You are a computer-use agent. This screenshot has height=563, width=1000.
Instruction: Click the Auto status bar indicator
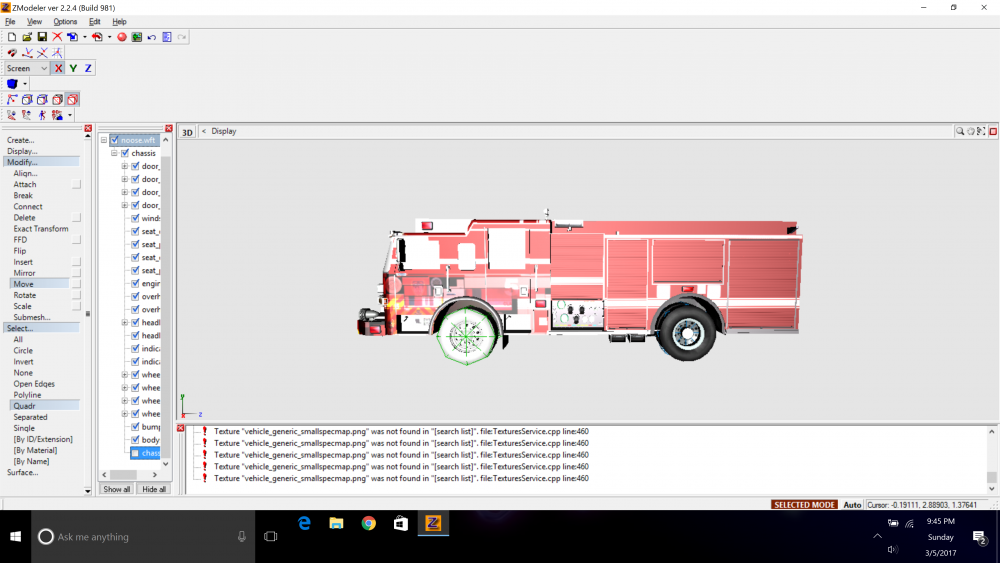tap(852, 505)
